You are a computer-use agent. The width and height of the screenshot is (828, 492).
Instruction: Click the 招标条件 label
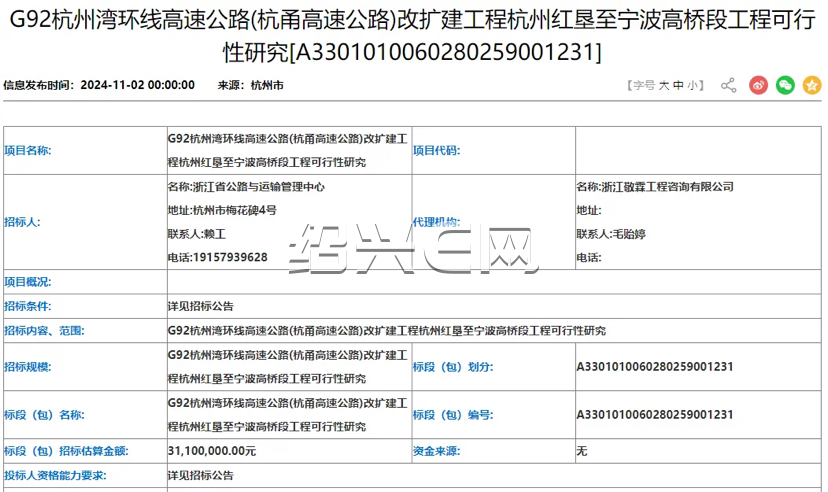click(28, 306)
